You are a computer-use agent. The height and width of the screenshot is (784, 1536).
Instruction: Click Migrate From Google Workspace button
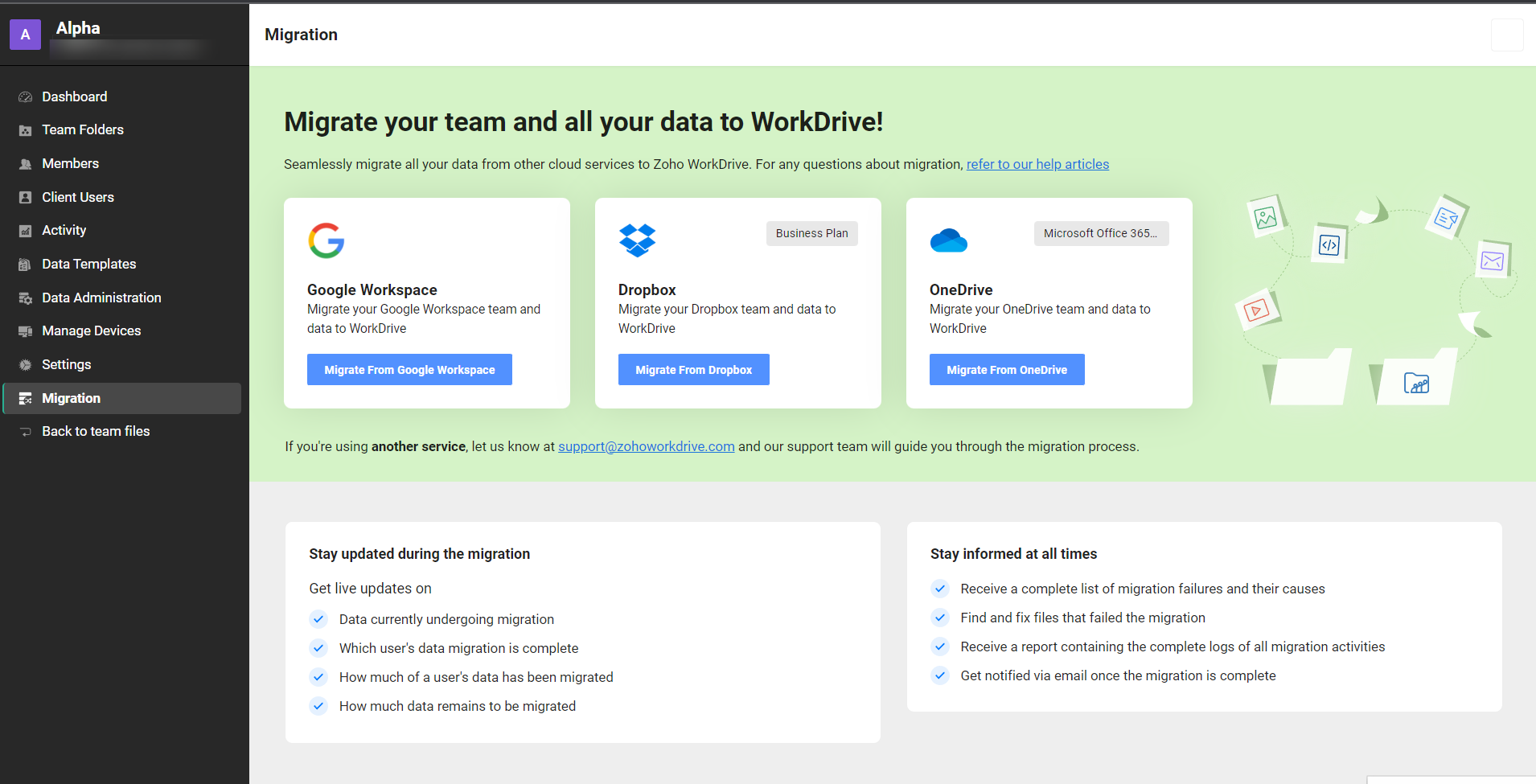[409, 370]
